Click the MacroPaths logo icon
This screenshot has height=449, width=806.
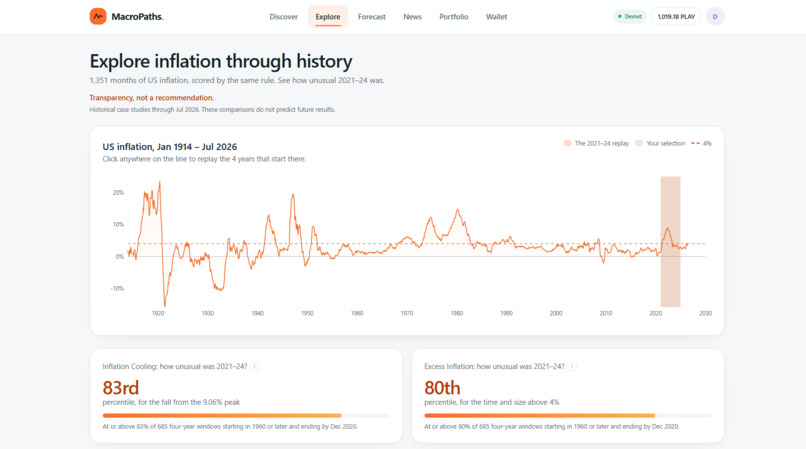tap(98, 16)
